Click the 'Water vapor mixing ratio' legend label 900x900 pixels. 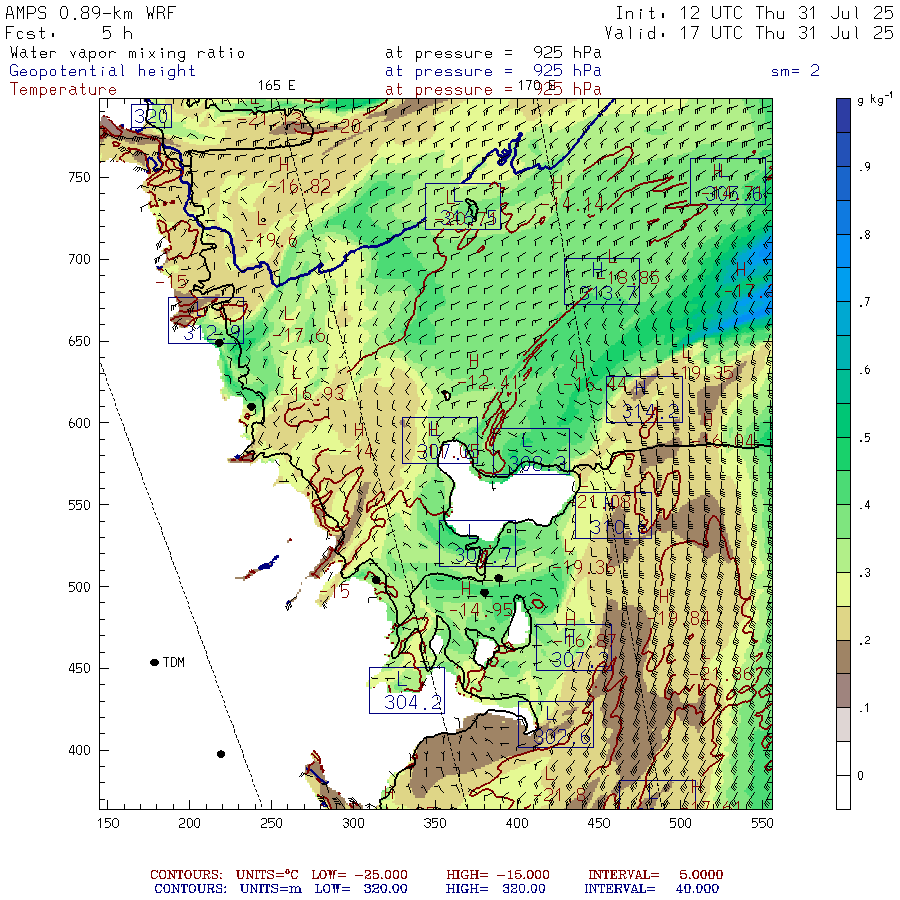tap(127, 53)
